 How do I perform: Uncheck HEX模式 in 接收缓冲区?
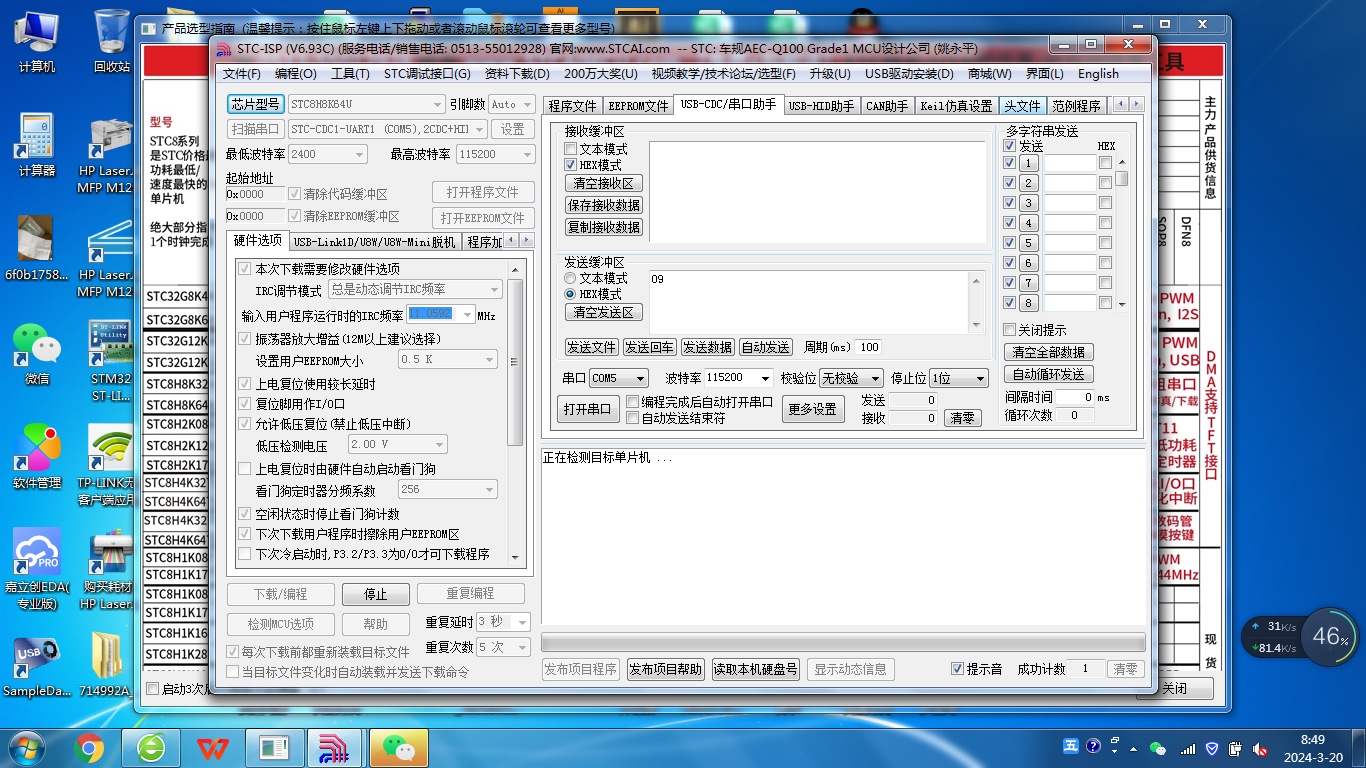pos(570,165)
